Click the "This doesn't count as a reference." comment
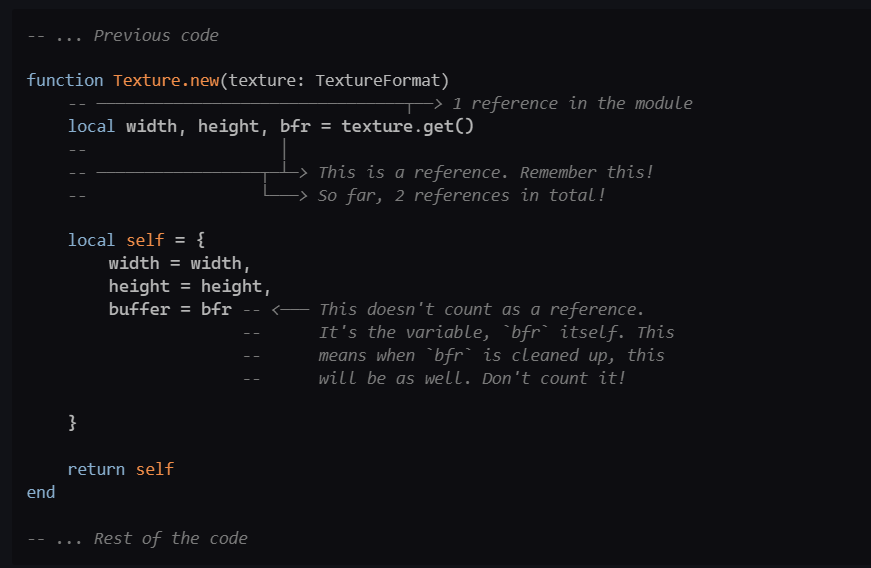Viewport: 871px width, 568px height. (481, 309)
